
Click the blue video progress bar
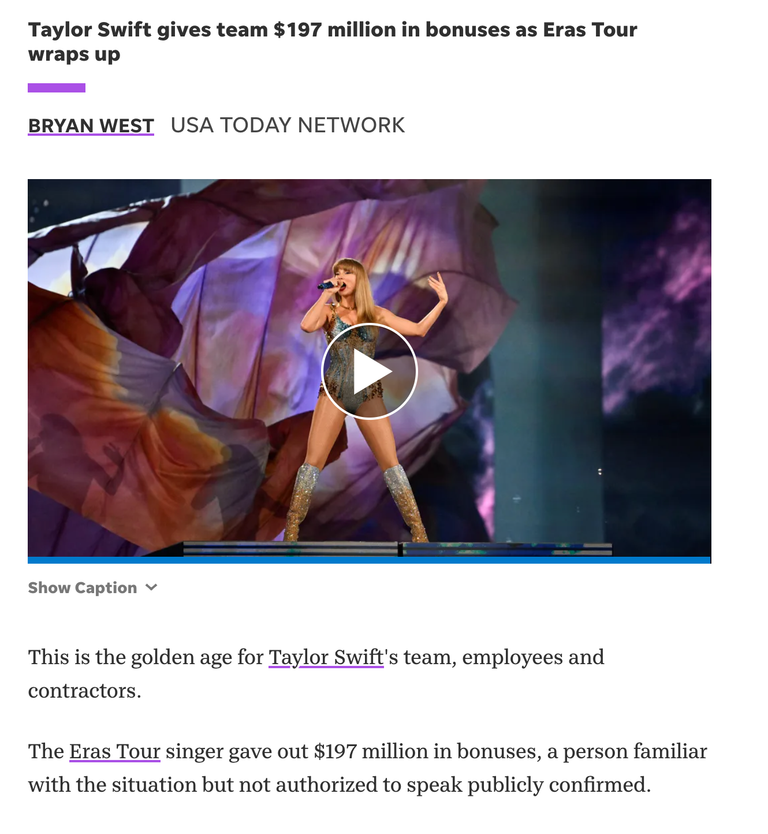click(369, 560)
